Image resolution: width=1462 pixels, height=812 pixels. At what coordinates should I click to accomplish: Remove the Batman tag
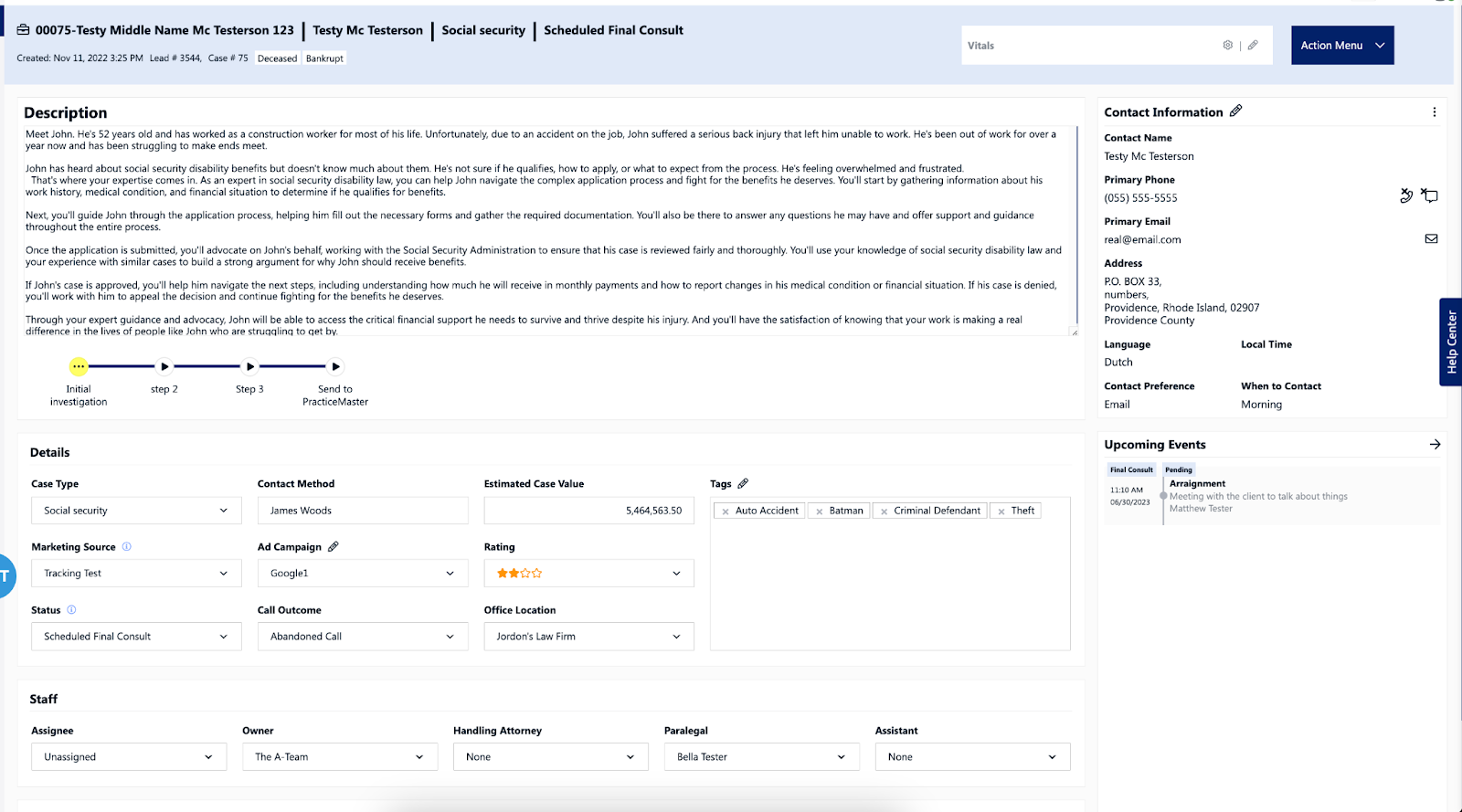click(x=820, y=511)
